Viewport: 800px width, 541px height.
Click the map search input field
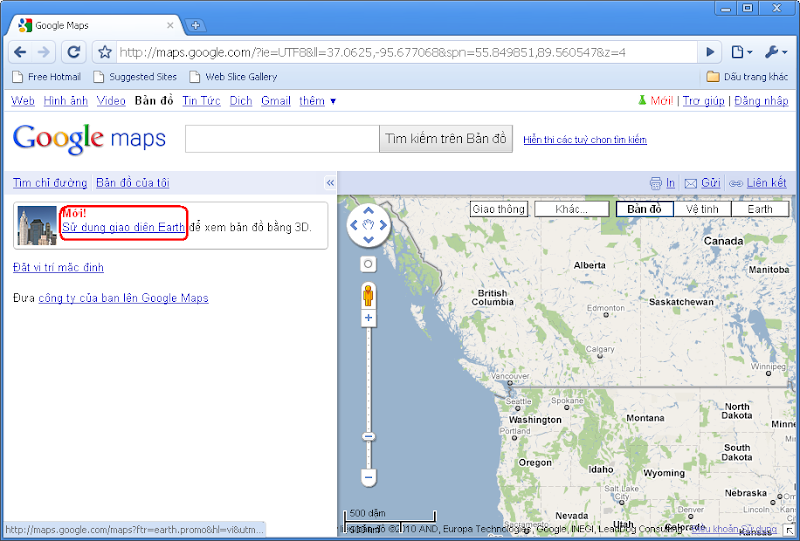coord(282,139)
